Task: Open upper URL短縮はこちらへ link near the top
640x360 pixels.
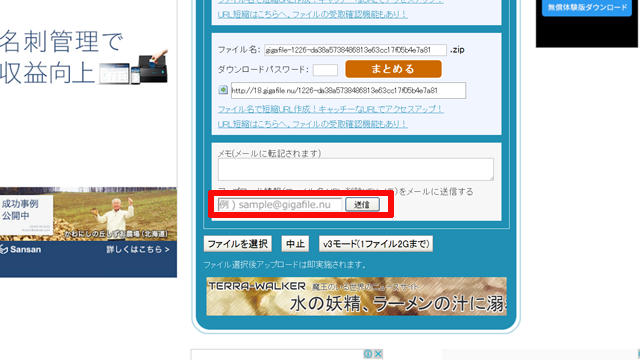Action: [x=312, y=14]
